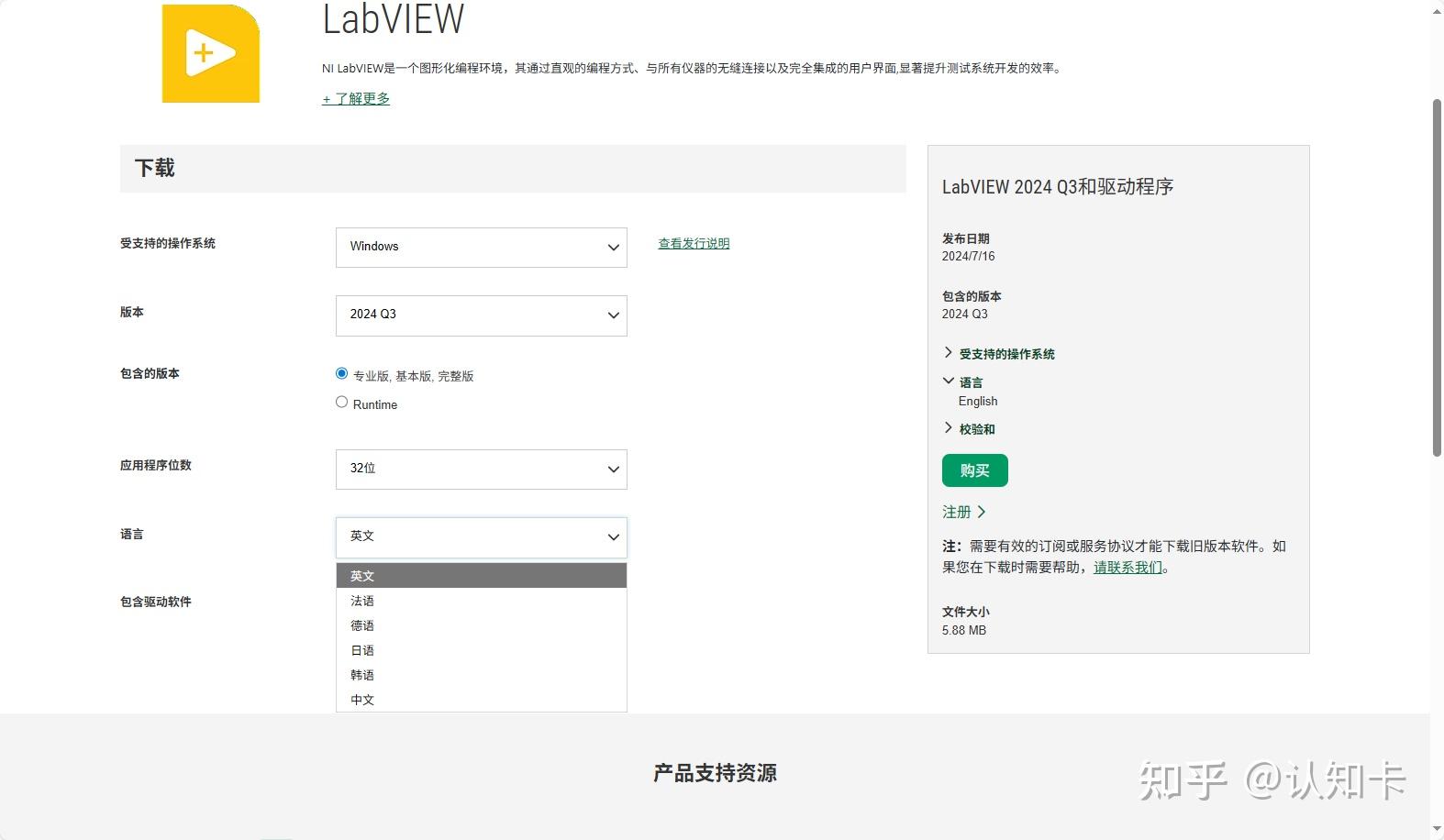Open the 请联系我们 contact link

click(1127, 567)
